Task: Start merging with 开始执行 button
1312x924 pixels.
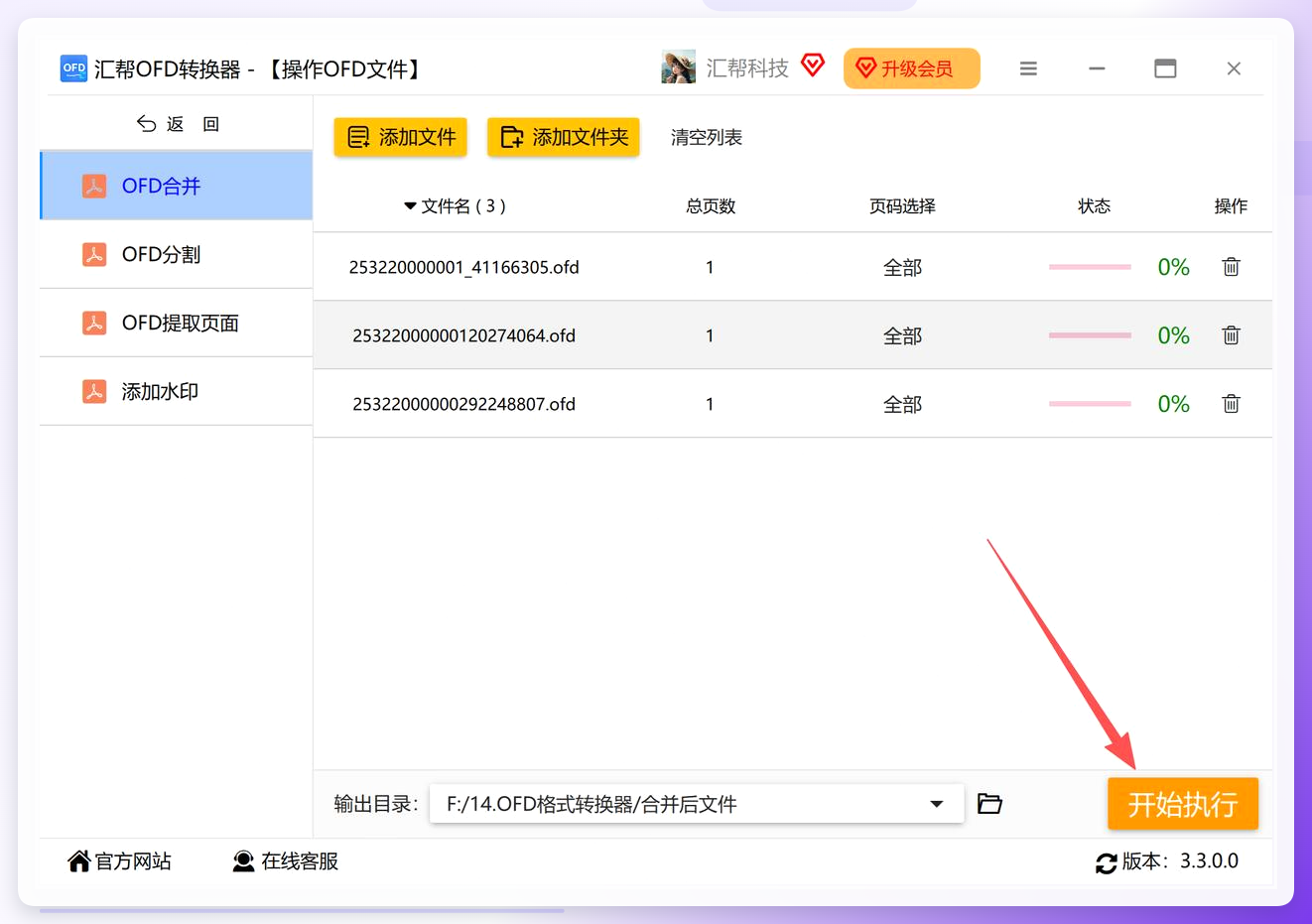Action: pyautogui.click(x=1183, y=804)
